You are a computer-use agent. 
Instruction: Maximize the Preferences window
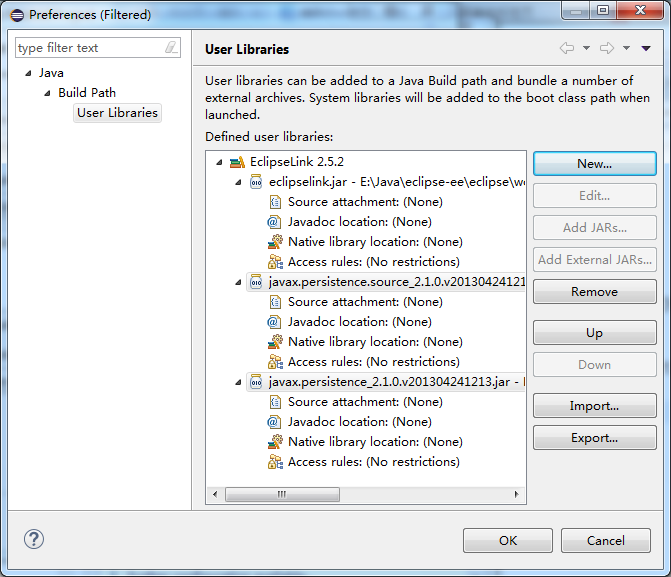coord(603,10)
